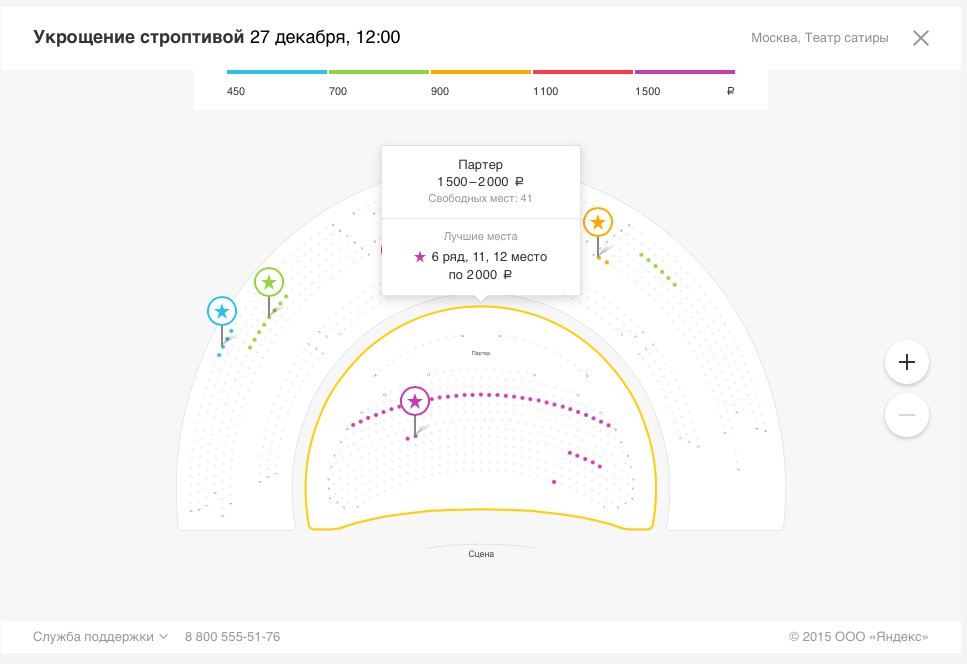967x664 pixels.
Task: Click the 450 ₽ blue price band
Action: 277,72
